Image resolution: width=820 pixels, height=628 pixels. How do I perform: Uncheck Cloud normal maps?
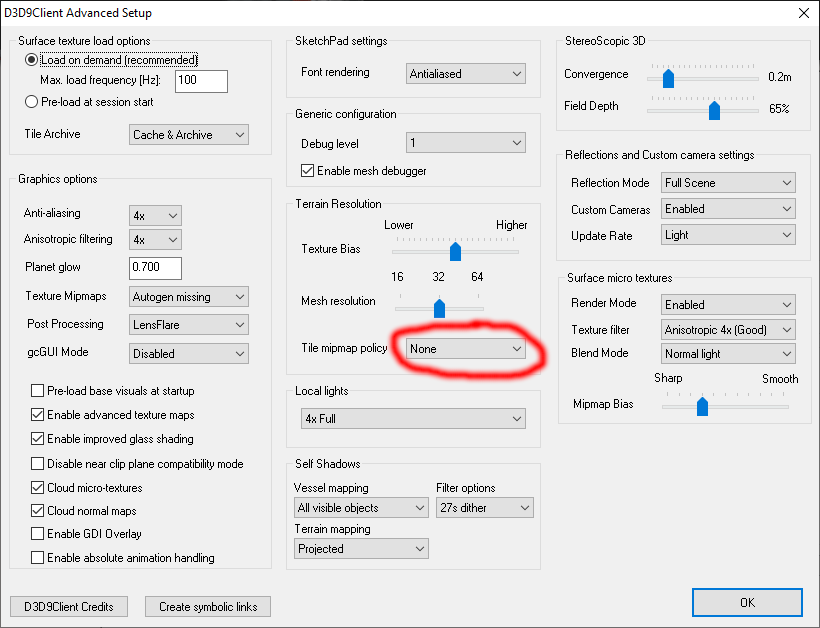37,511
